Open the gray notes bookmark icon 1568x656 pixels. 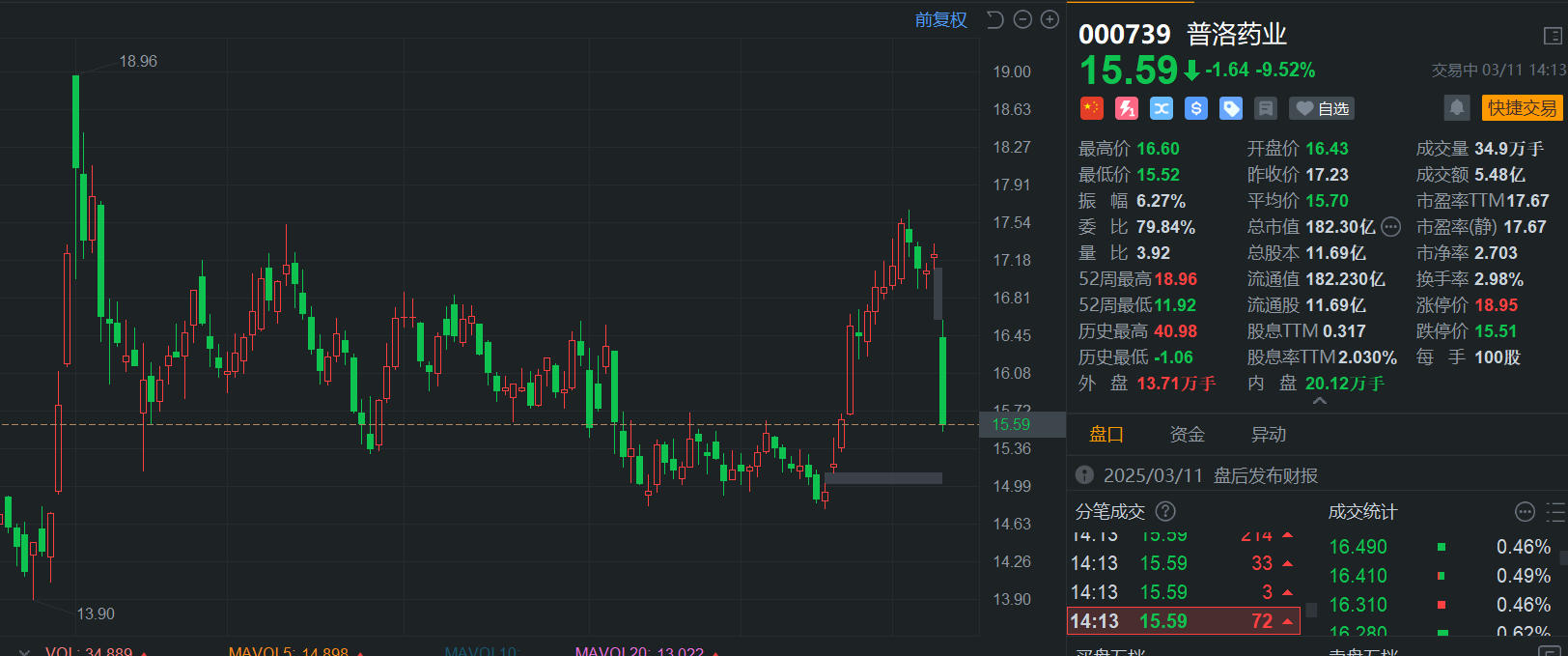tap(1266, 108)
